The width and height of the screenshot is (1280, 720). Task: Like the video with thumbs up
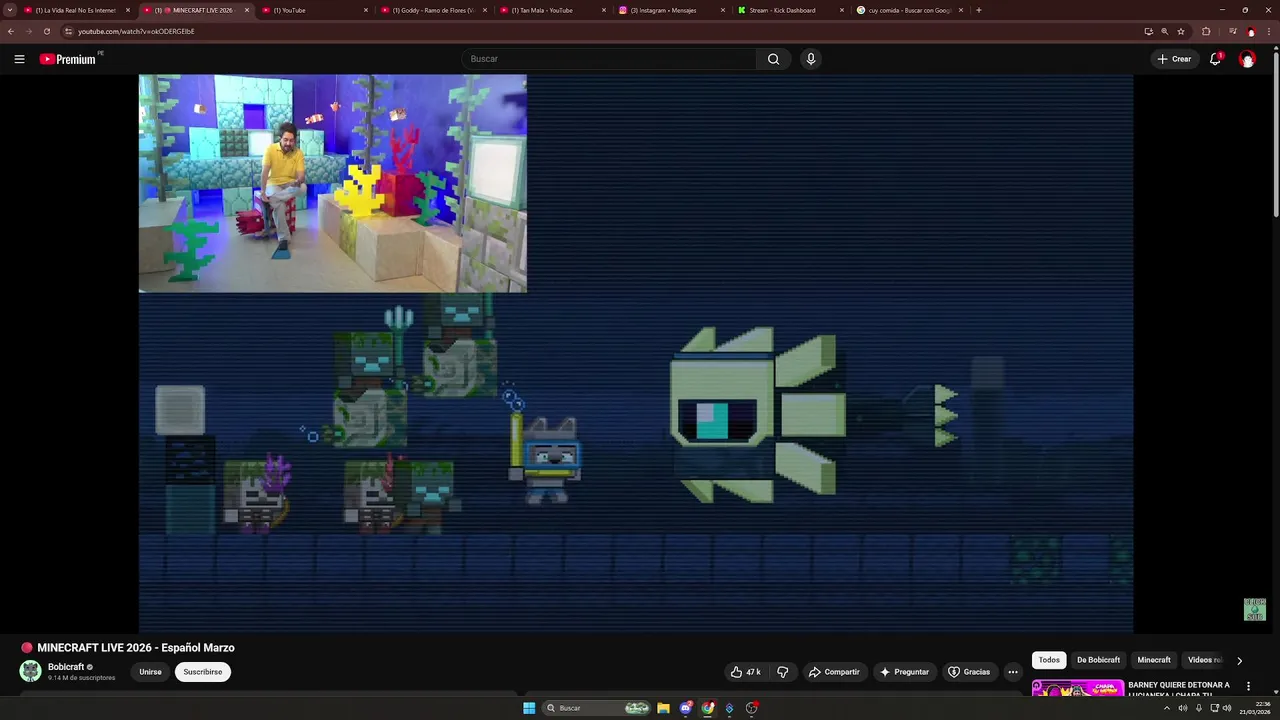tap(745, 672)
